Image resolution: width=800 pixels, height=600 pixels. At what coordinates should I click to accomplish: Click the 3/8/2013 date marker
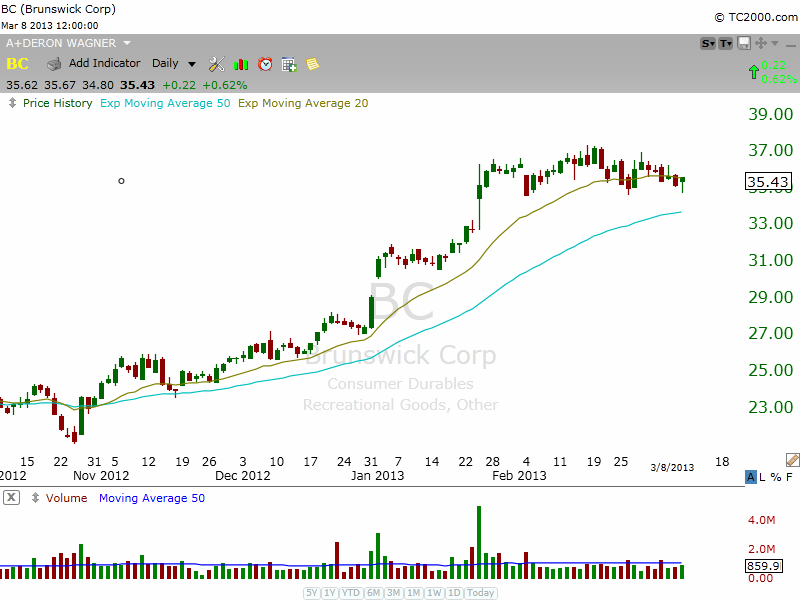click(672, 467)
